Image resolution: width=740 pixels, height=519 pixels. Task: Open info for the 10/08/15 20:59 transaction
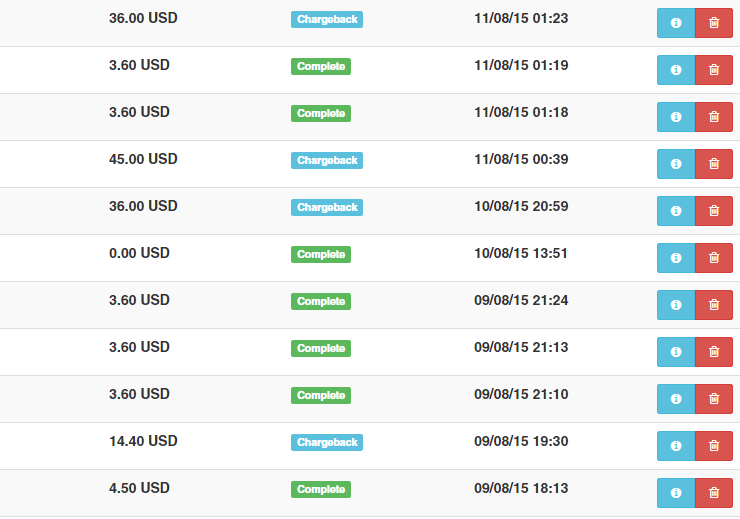pos(676,211)
